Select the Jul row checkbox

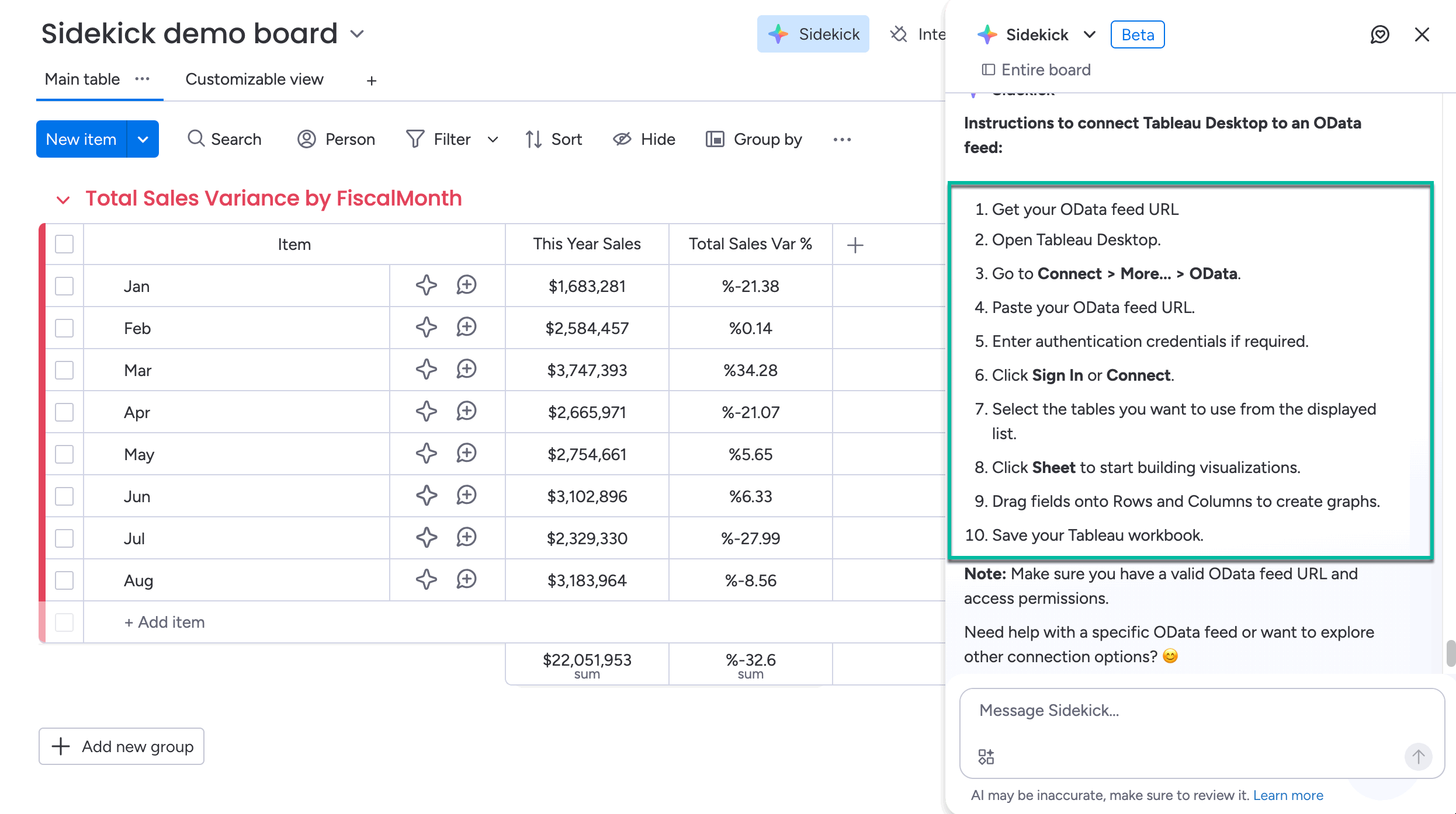pyautogui.click(x=64, y=538)
